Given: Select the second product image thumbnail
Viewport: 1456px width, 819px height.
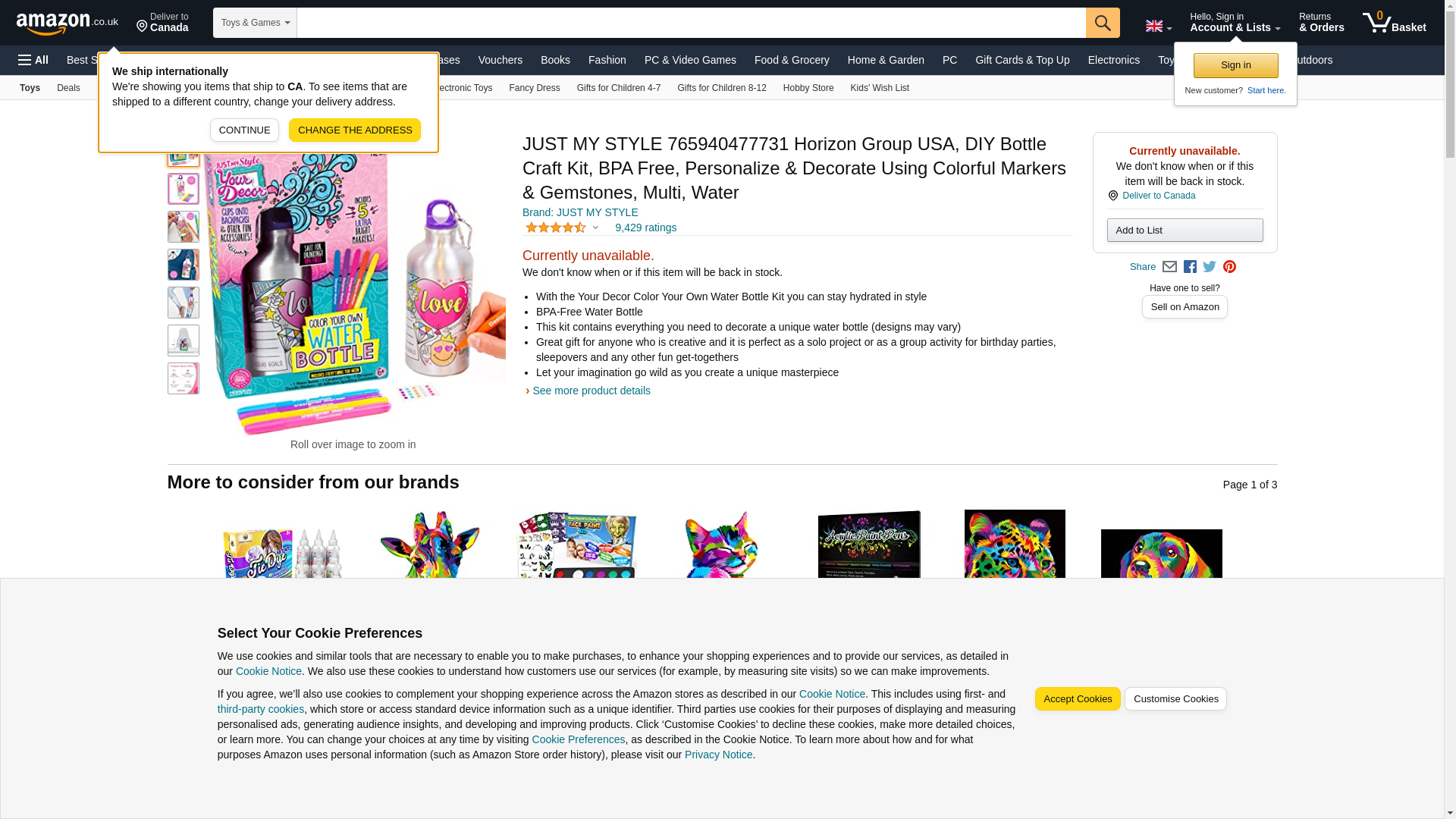Looking at the screenshot, I should pos(184,189).
